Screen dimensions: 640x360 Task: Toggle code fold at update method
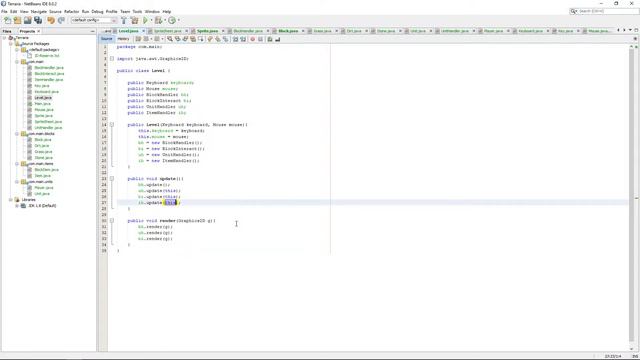coord(112,179)
